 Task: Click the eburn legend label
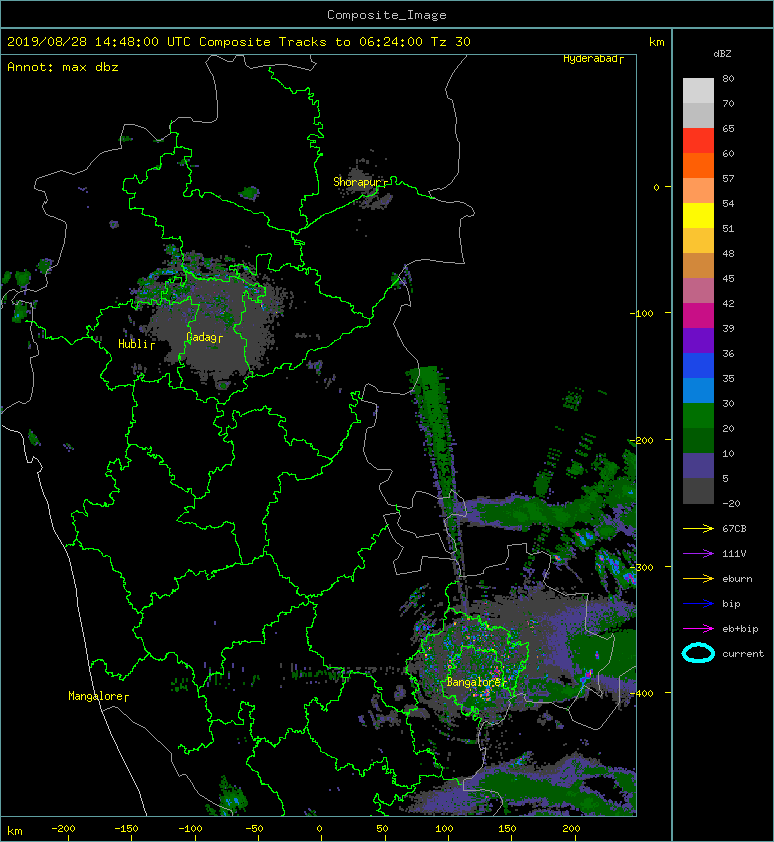point(737,579)
